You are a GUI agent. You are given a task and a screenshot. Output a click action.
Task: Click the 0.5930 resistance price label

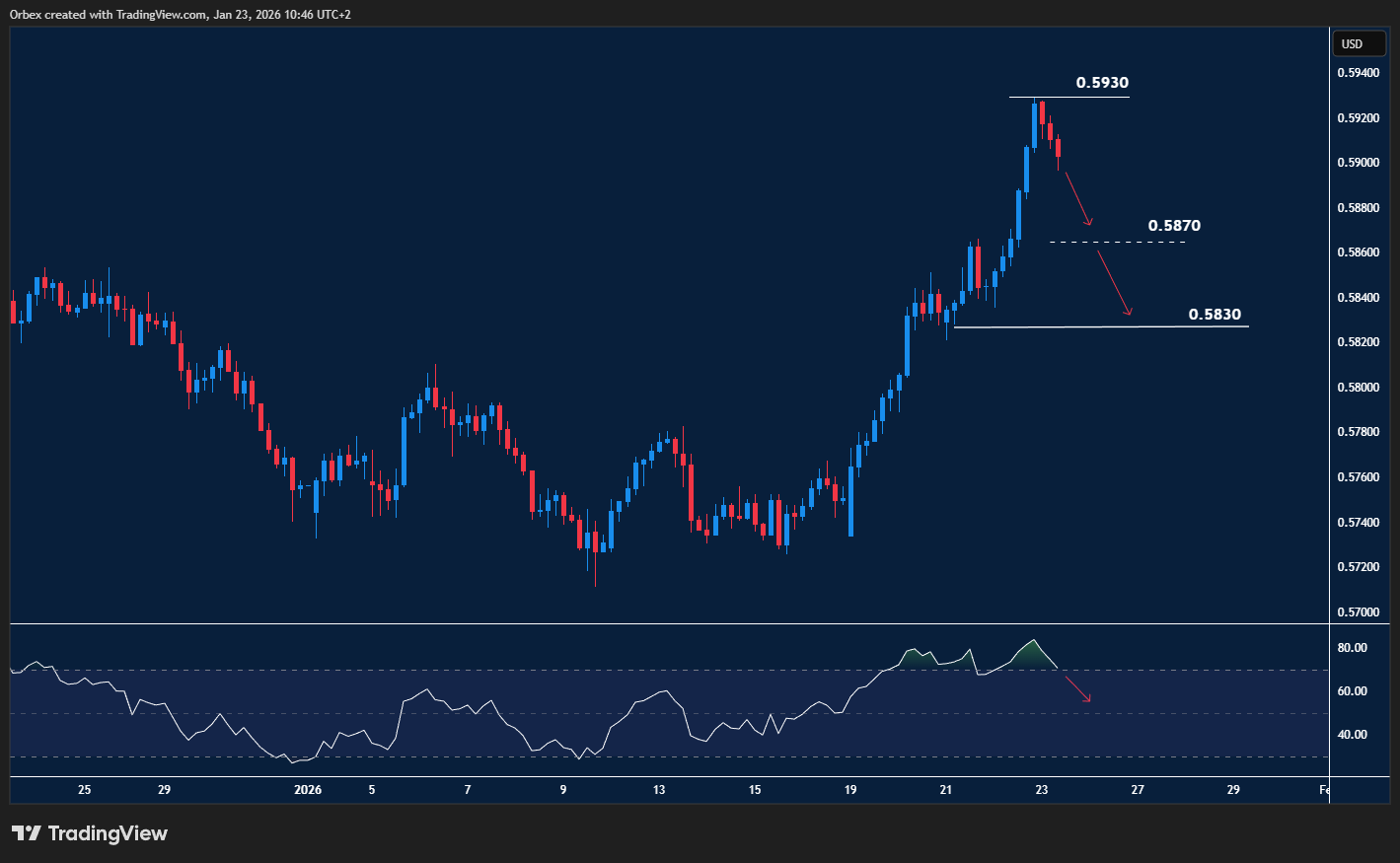(1101, 84)
